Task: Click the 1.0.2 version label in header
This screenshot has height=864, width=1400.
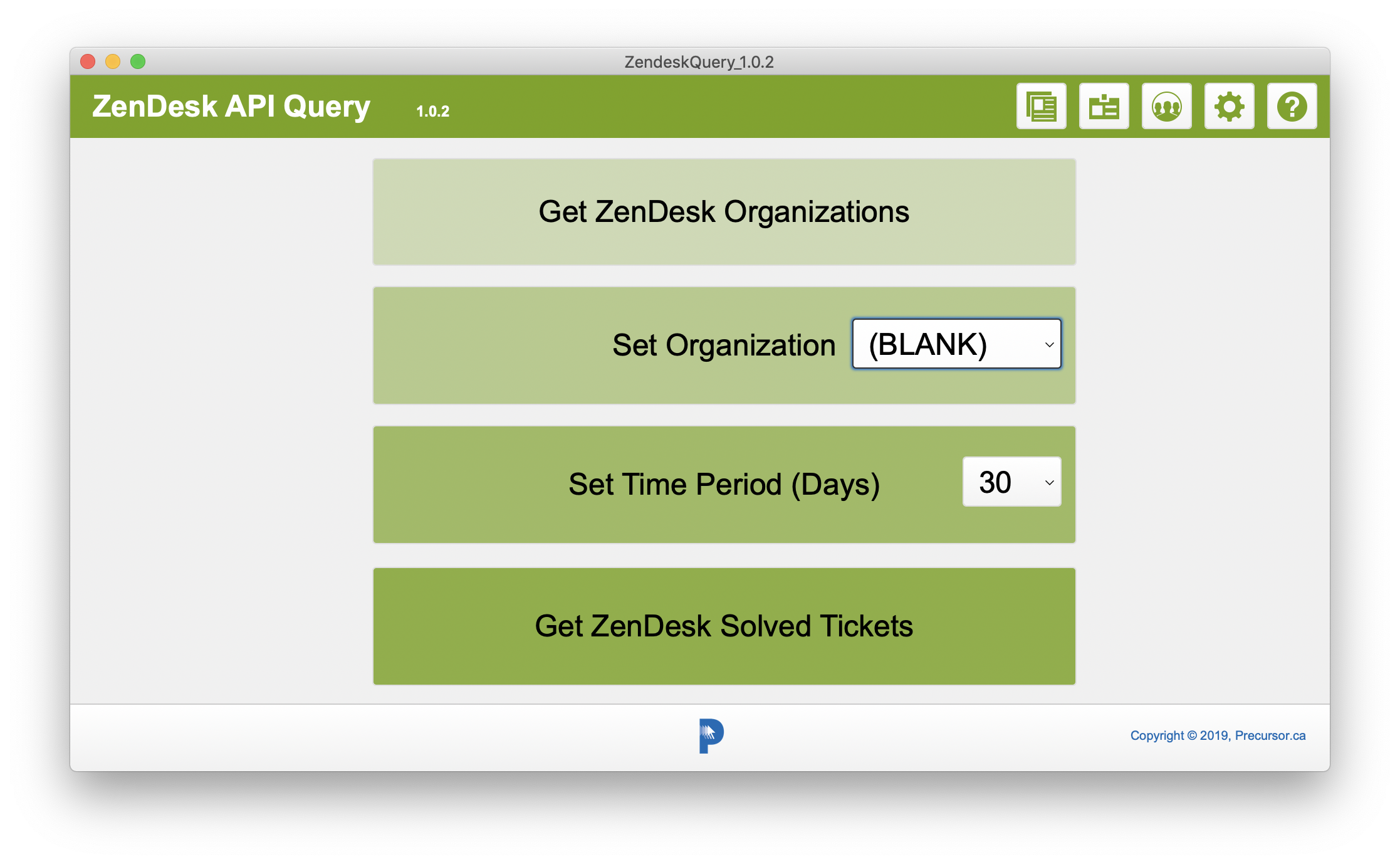Action: 432,112
